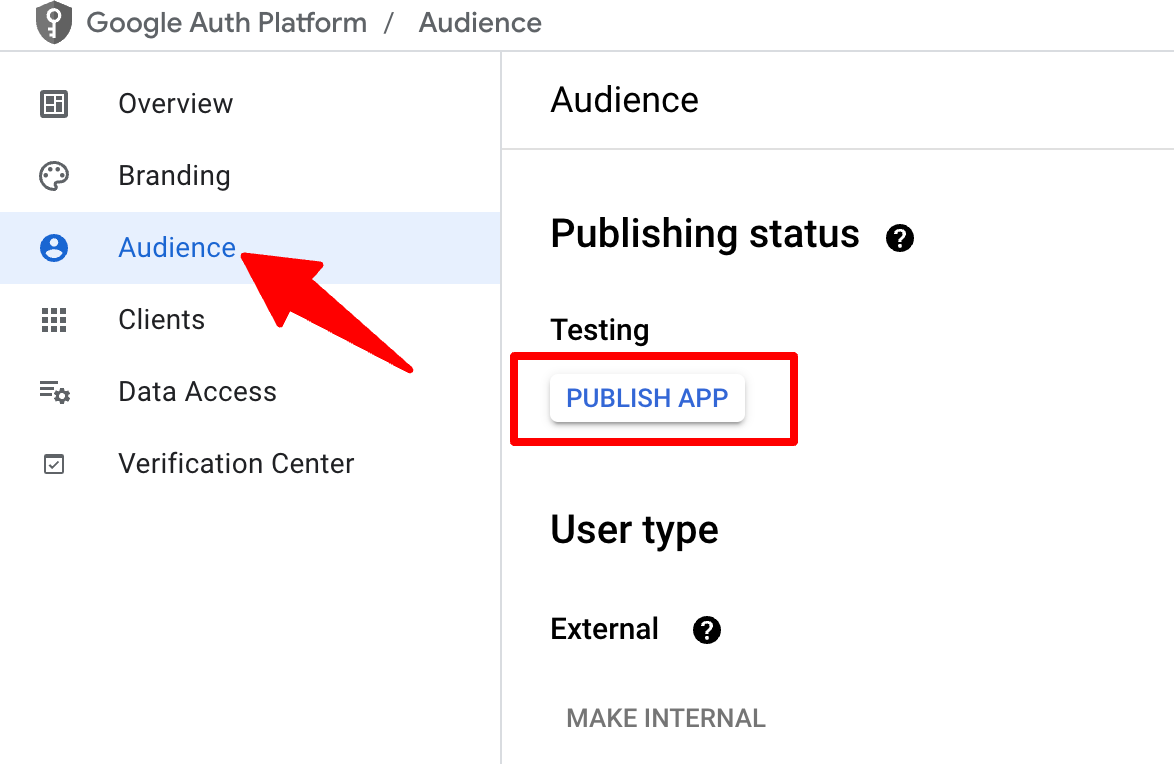Screen dimensions: 1174x764
Task: Open Verification Center from sidebar
Action: [x=236, y=464]
